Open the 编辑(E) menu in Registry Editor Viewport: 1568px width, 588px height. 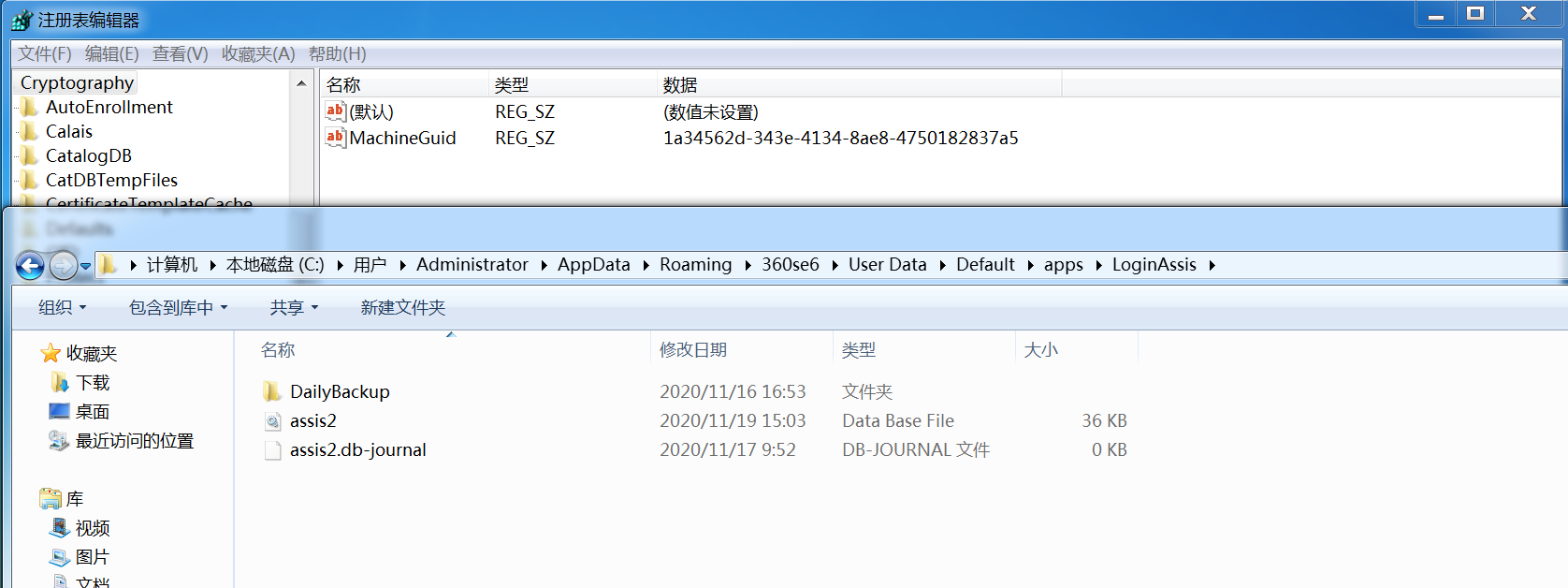[x=112, y=54]
